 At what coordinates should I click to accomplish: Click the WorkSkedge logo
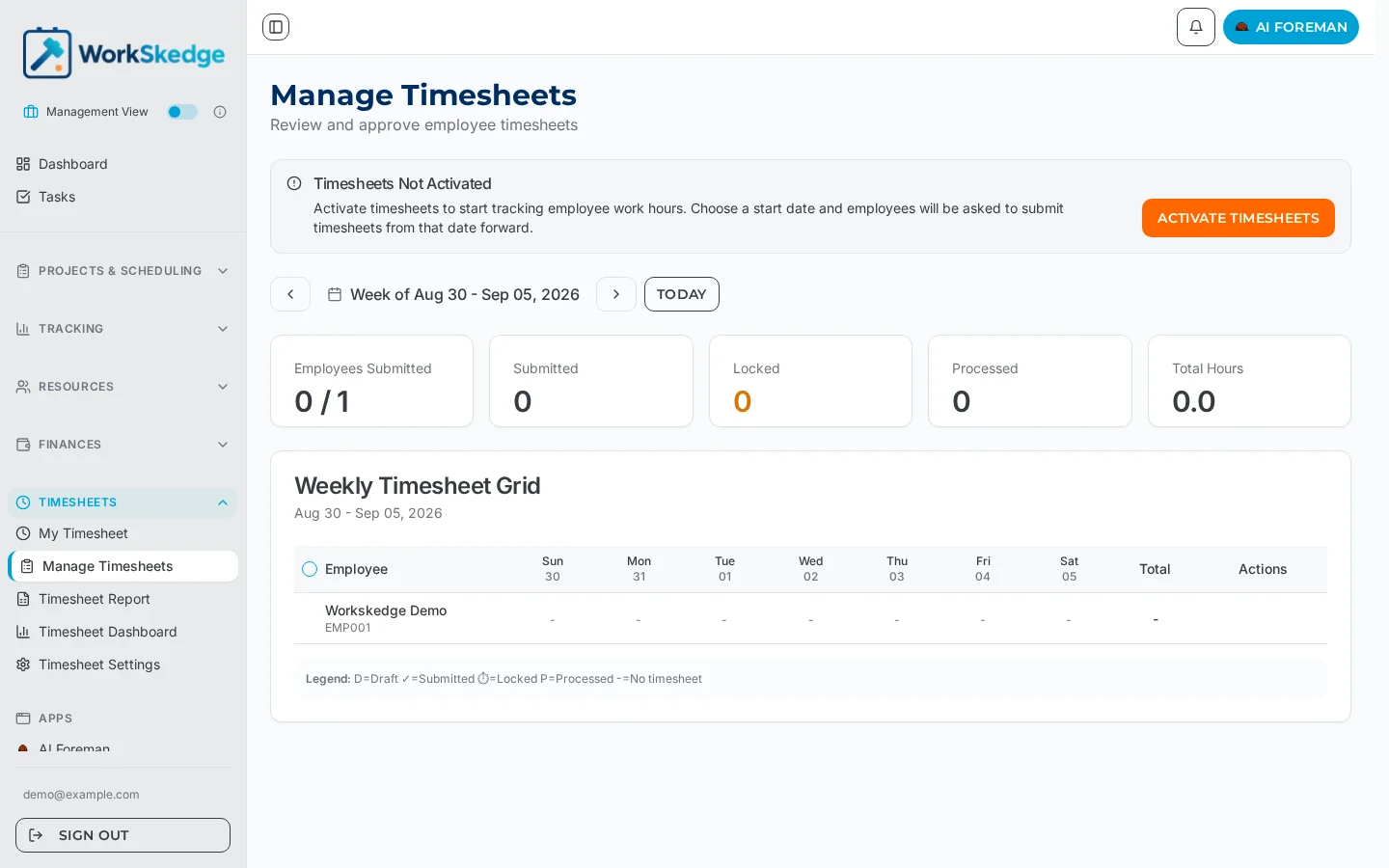(x=123, y=53)
